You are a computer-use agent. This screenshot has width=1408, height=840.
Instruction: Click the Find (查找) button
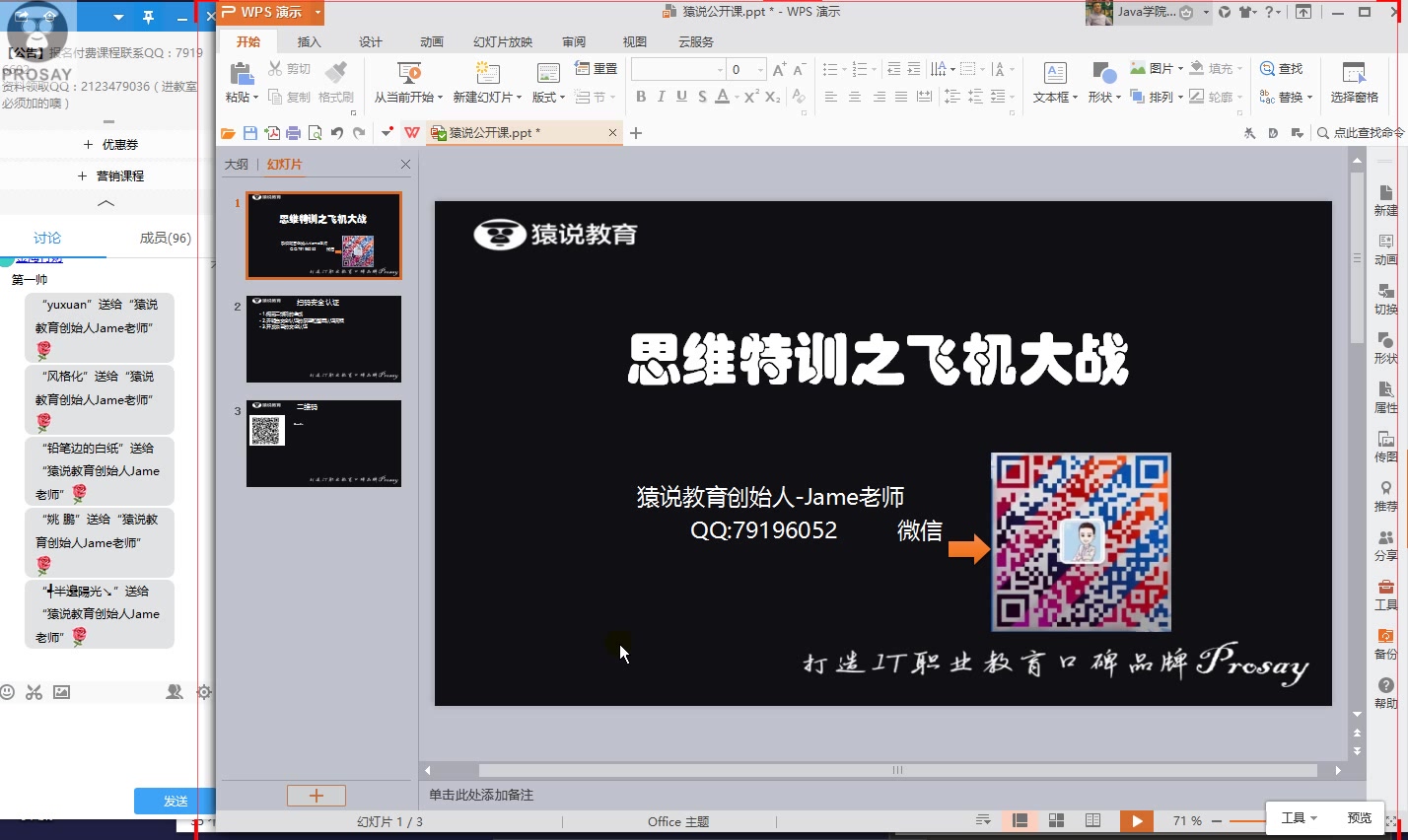point(1281,68)
